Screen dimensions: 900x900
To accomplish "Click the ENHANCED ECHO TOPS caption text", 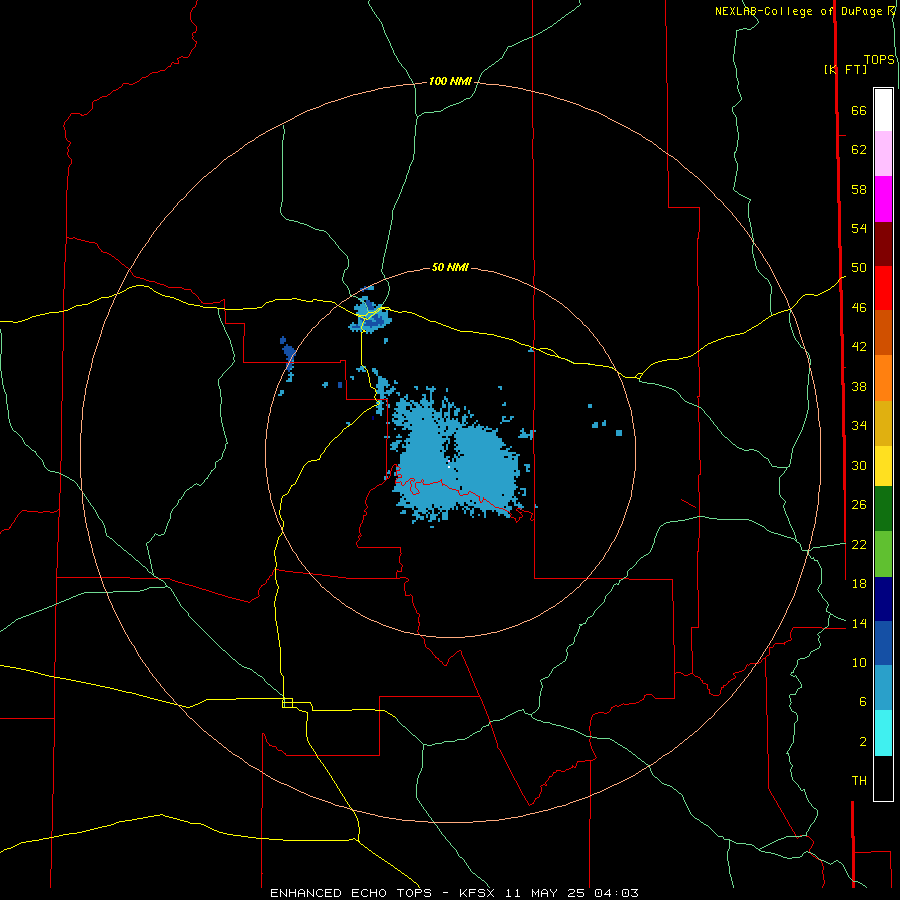I will coord(351,893).
